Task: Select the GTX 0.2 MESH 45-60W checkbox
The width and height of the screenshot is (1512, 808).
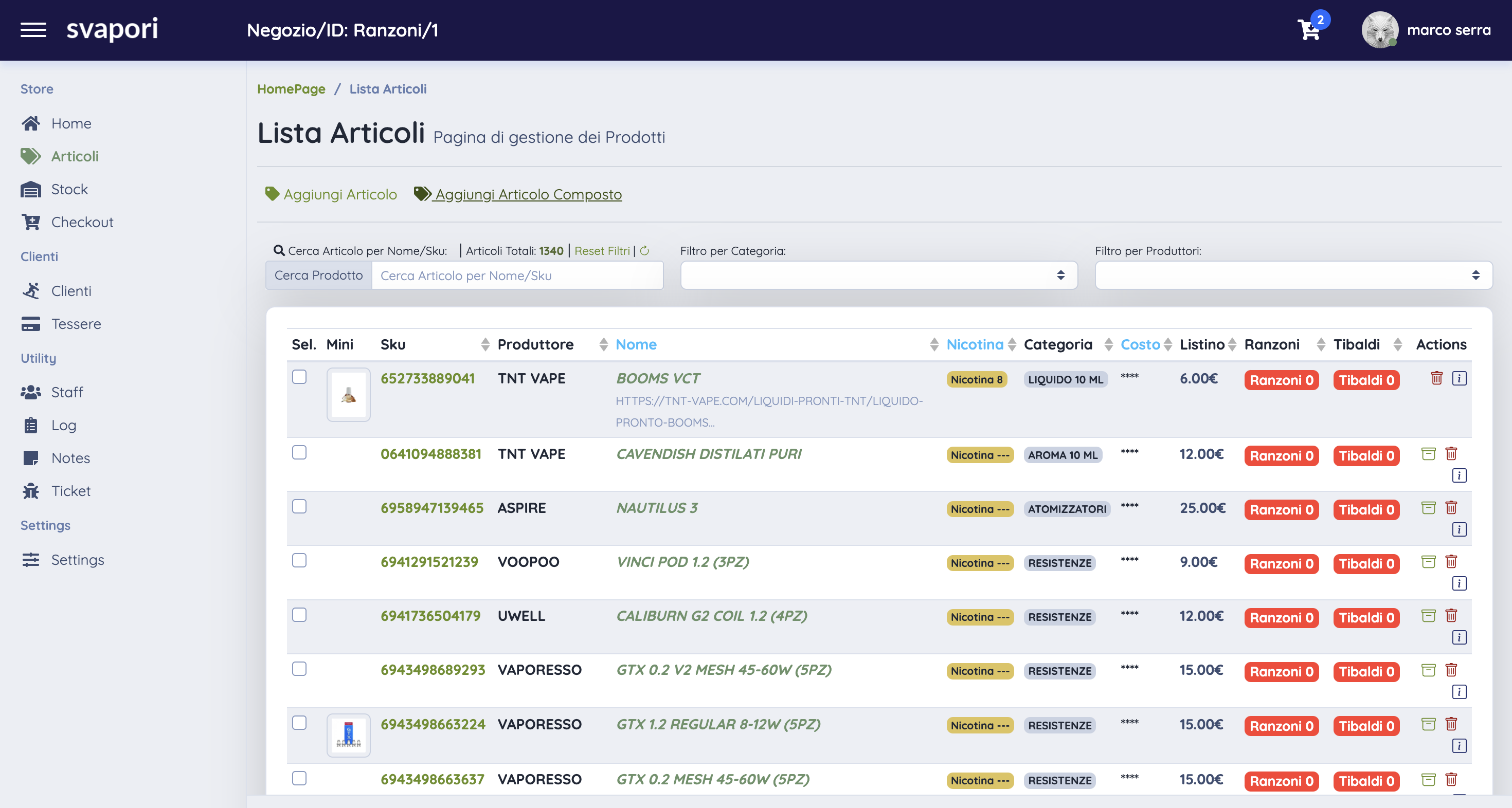Action: point(299,778)
